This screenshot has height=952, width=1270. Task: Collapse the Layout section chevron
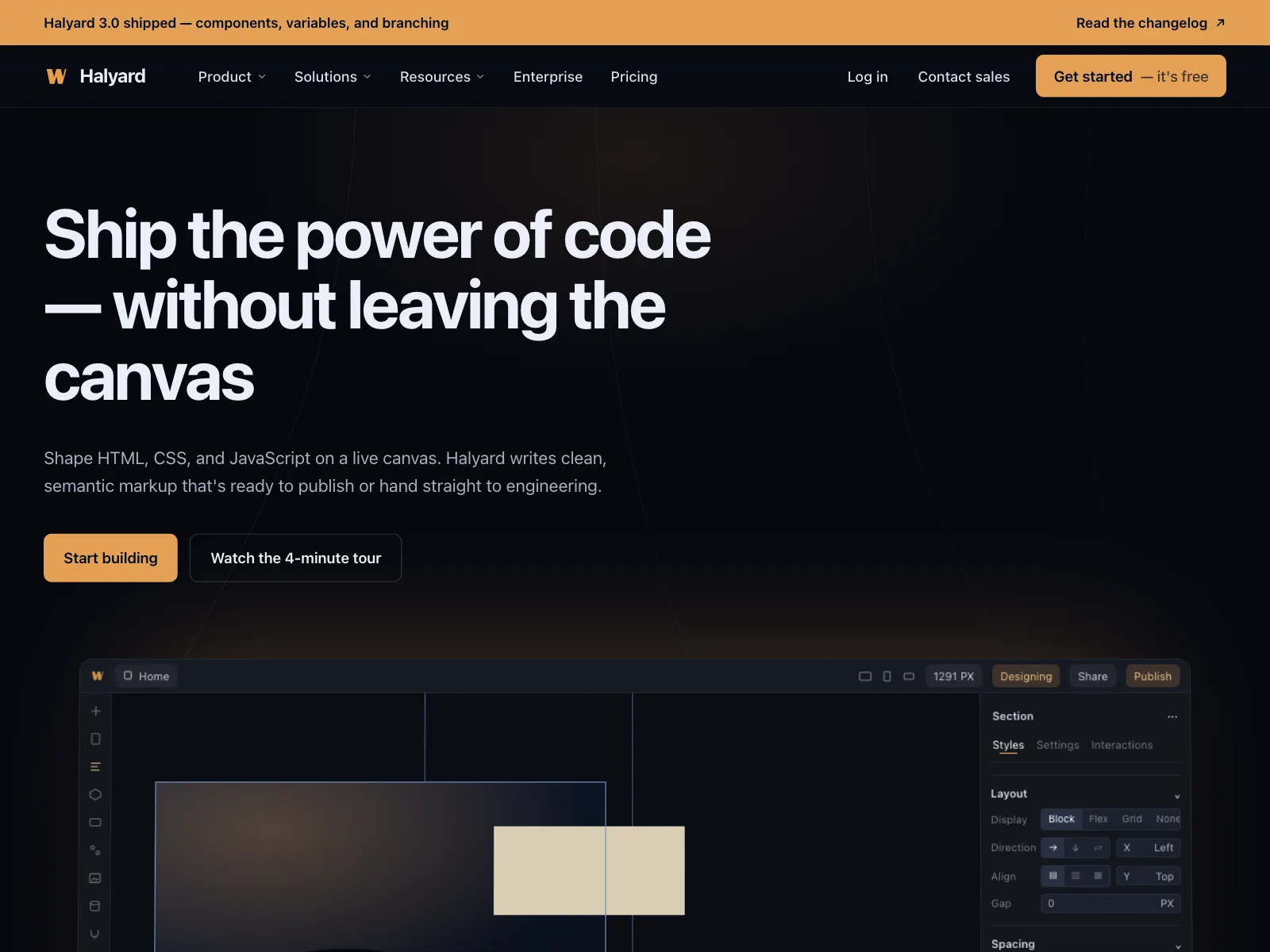(1177, 796)
